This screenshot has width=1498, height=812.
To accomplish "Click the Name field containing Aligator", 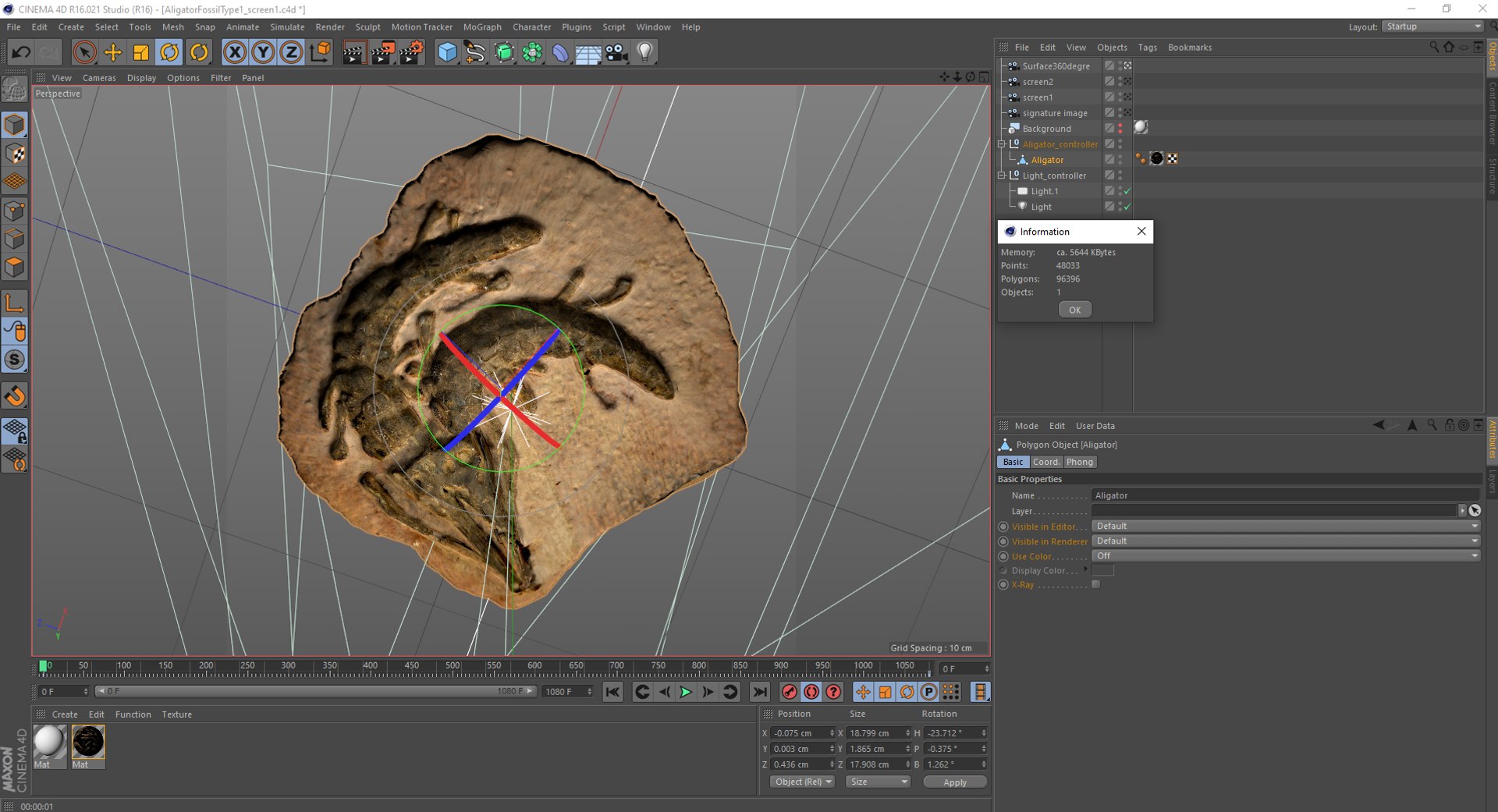I will click(1286, 495).
